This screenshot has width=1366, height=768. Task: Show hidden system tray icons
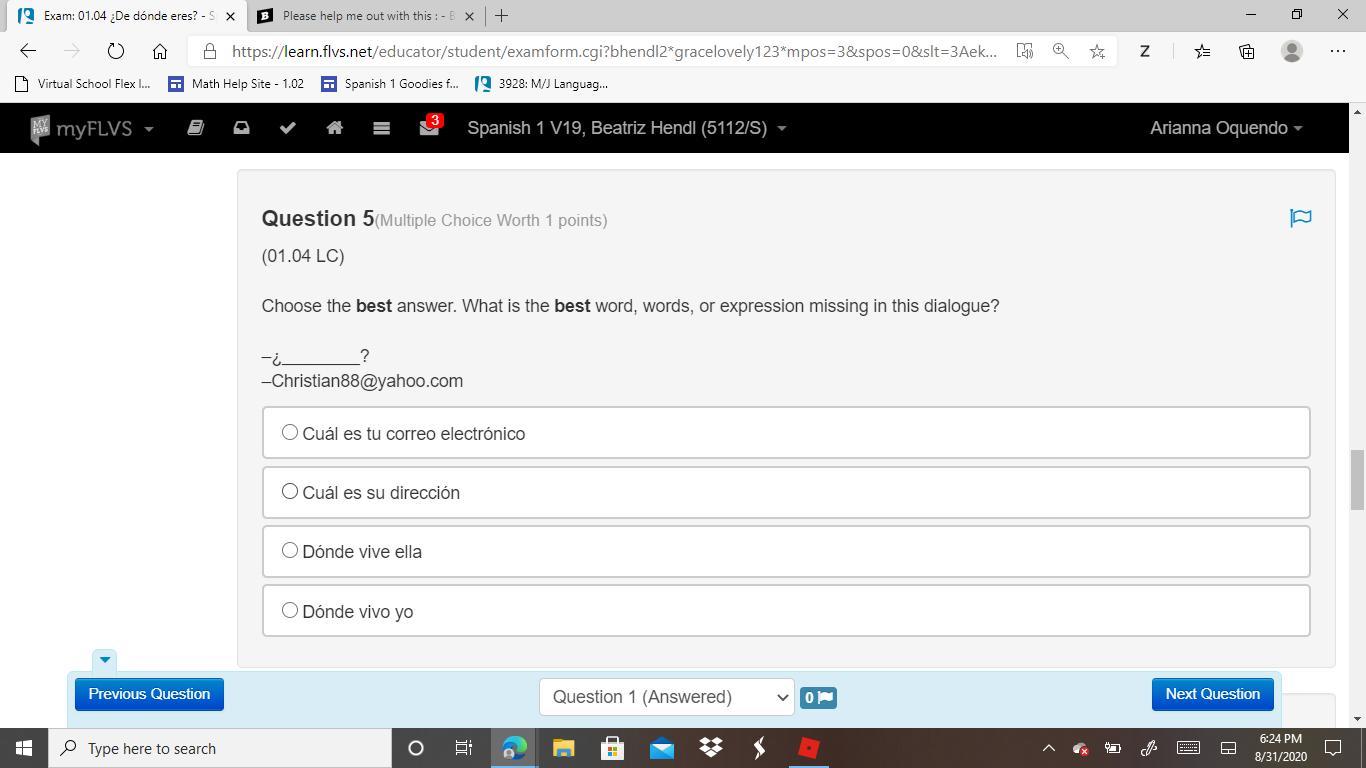[x=1048, y=748]
